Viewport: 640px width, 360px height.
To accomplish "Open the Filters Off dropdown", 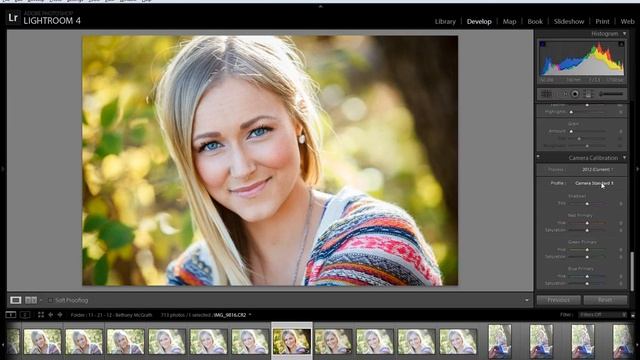I will [602, 315].
